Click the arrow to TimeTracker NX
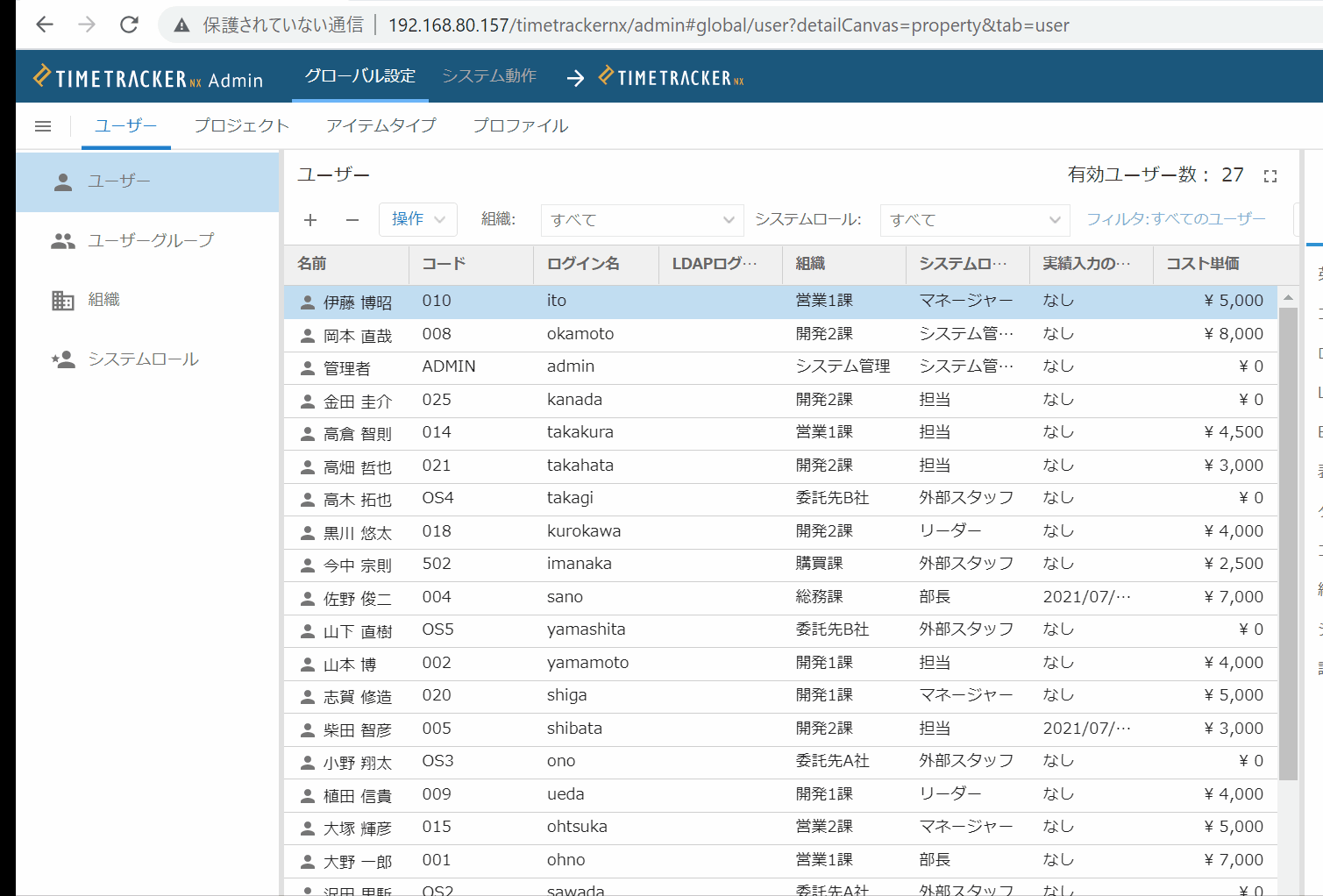Viewport: 1323px width, 896px height. point(575,78)
